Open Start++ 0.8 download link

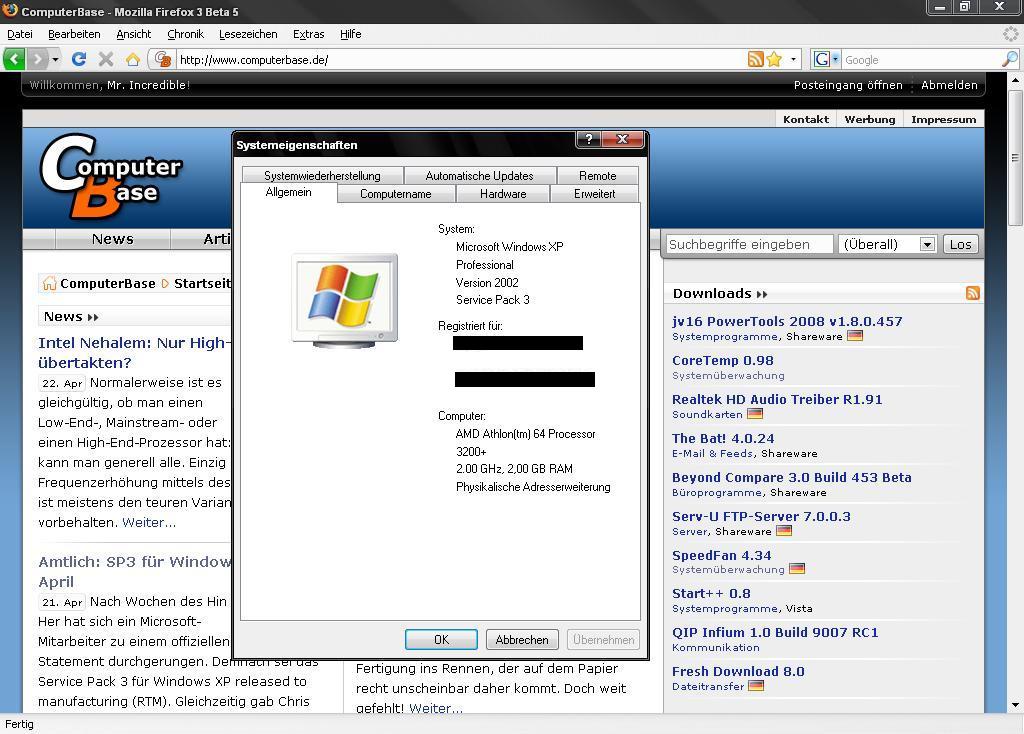[711, 594]
